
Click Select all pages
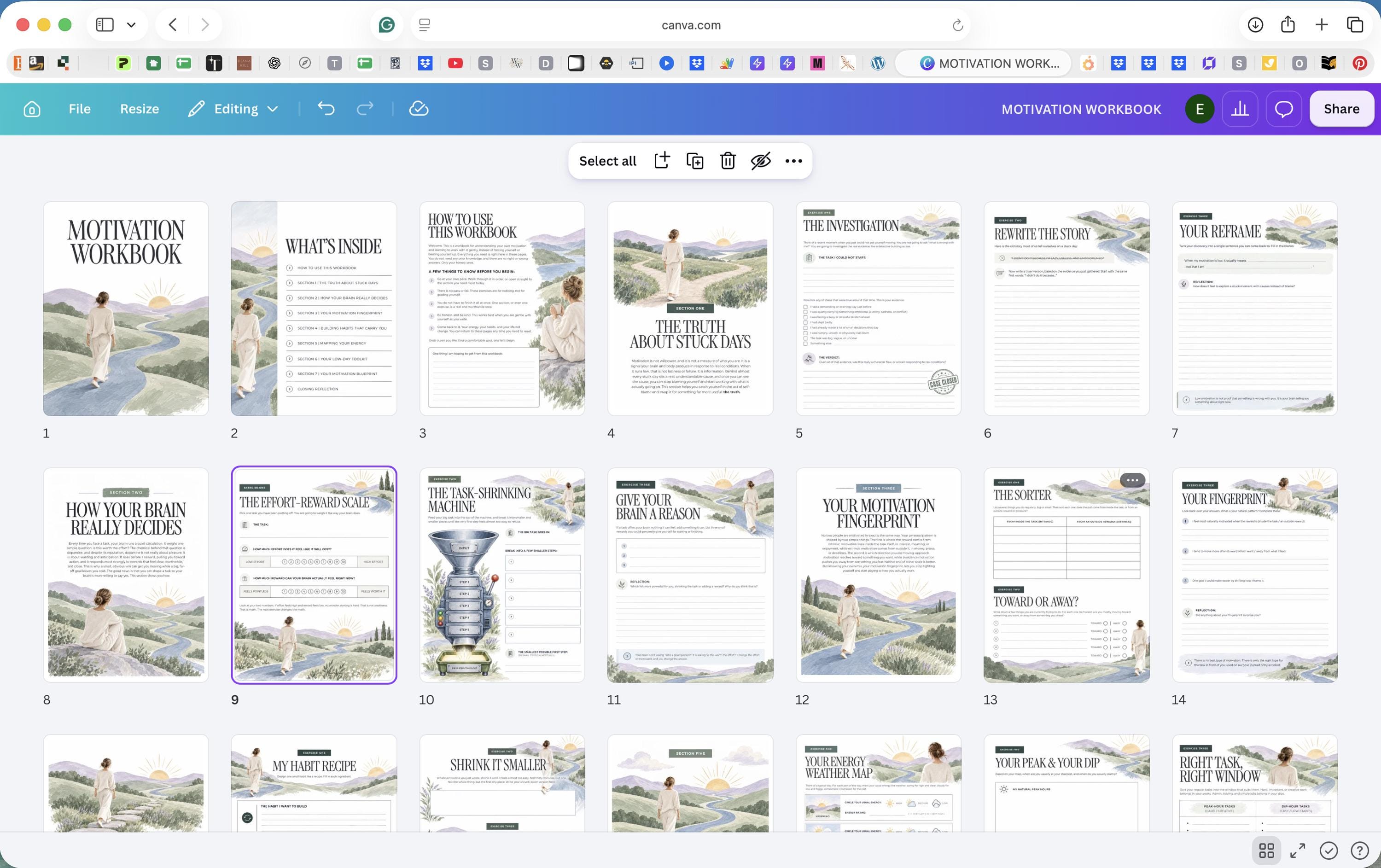[x=607, y=161]
